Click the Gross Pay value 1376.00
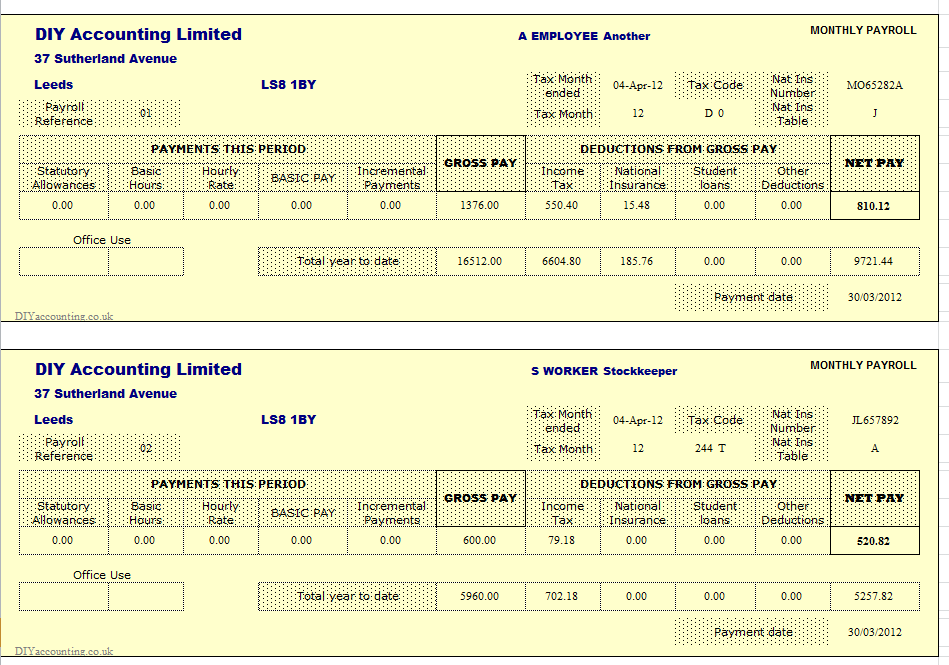Image resolution: width=949 pixels, height=665 pixels. coord(479,205)
